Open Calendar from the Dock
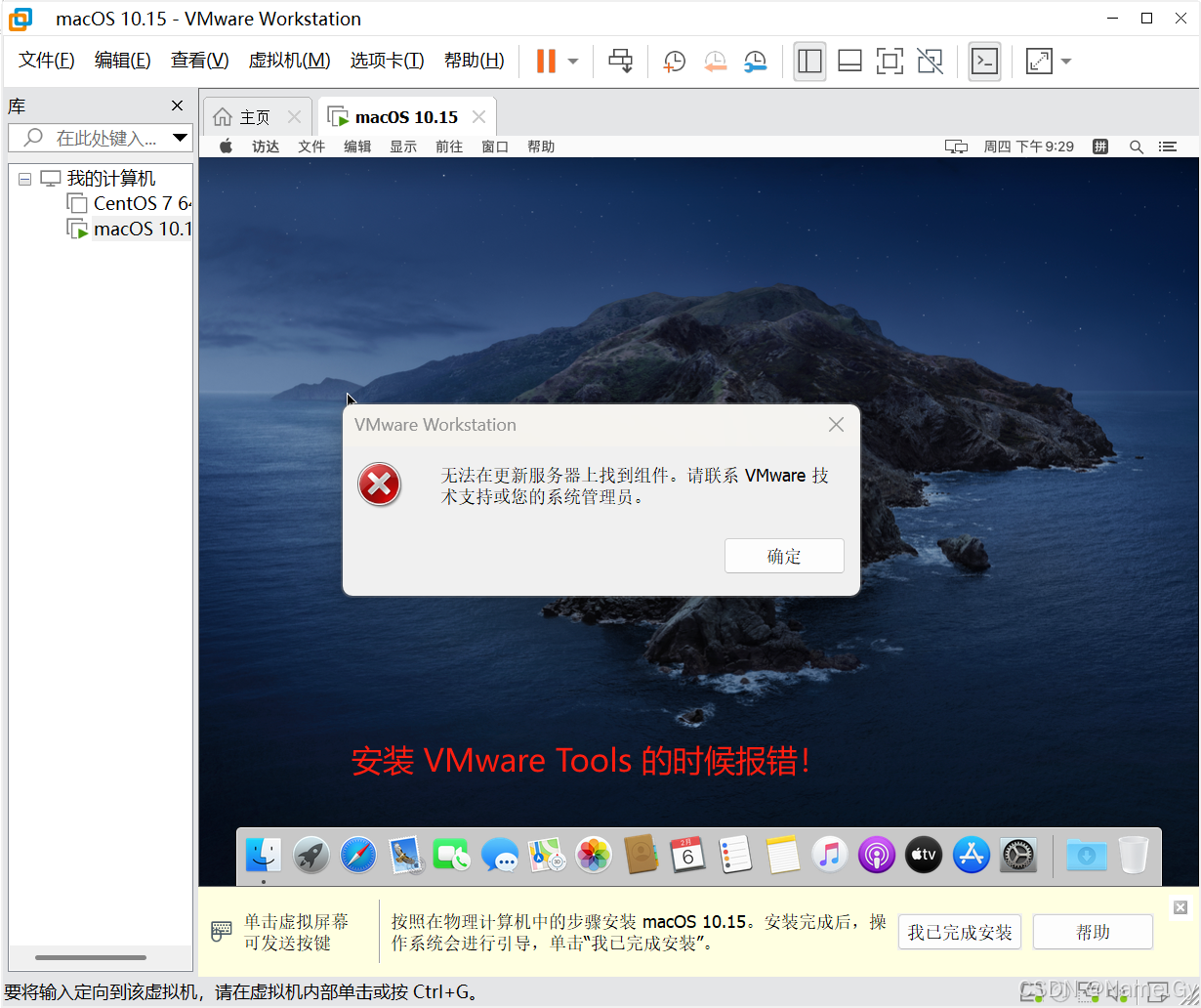Screen dimensions: 1201x1008 [x=687, y=856]
